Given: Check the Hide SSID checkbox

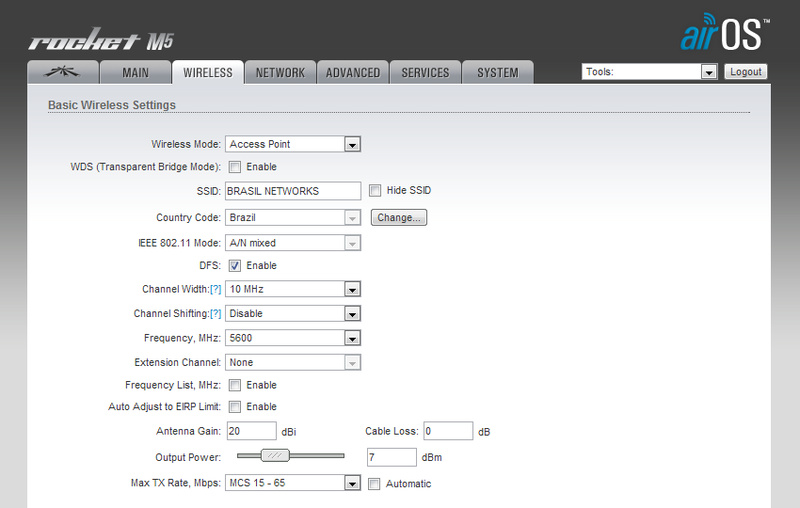Looking at the screenshot, I should [375, 190].
